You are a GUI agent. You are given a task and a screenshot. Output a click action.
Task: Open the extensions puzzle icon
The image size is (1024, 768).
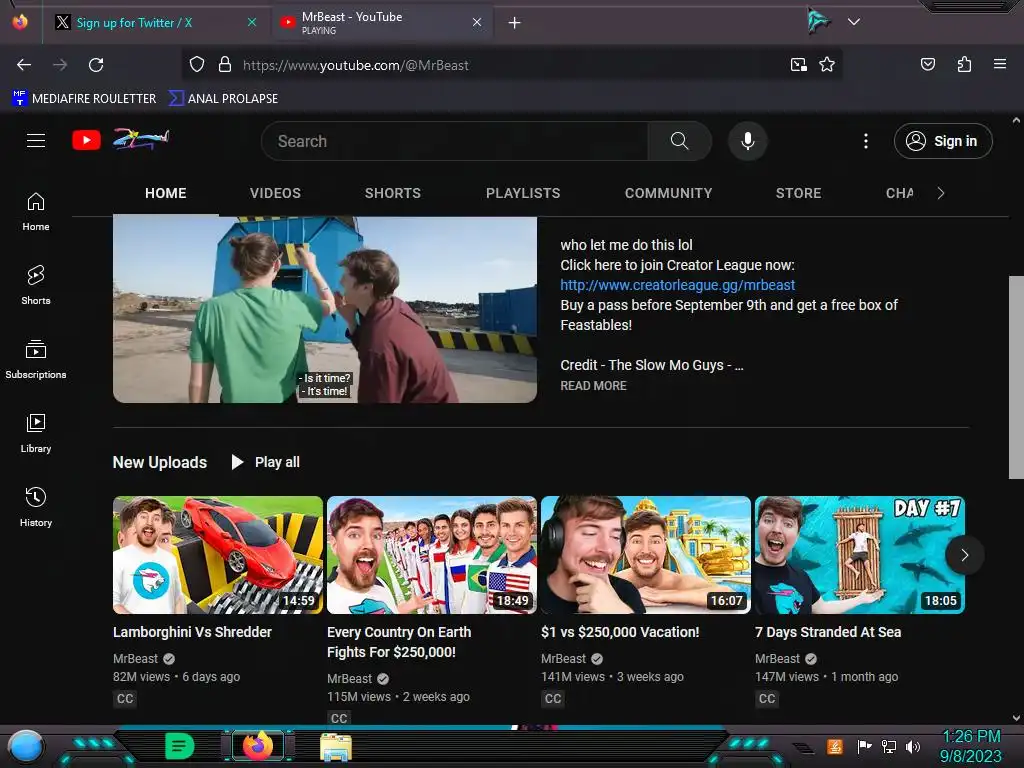click(964, 64)
